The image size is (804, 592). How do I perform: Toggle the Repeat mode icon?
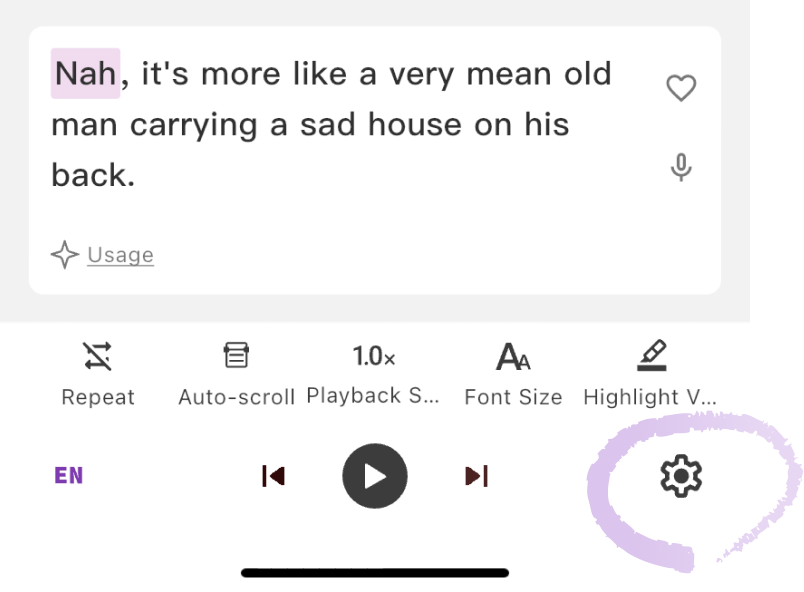coord(98,356)
